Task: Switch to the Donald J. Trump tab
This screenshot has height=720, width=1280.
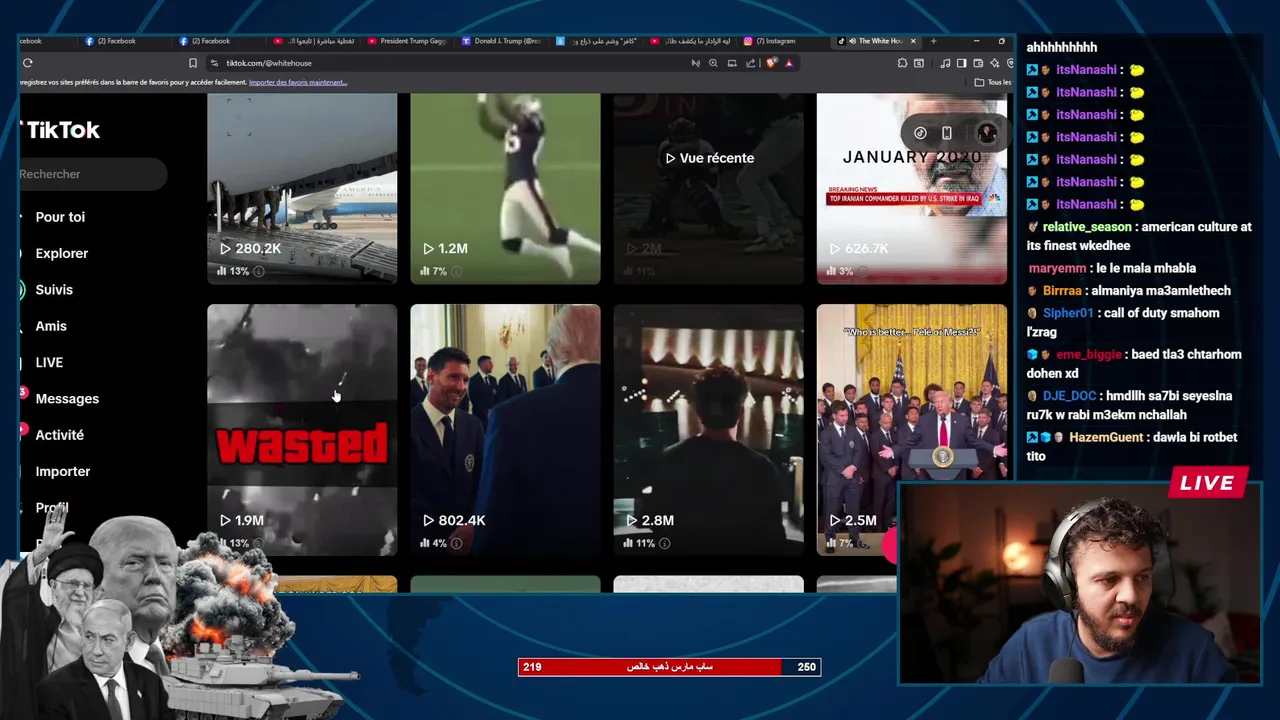Action: pyautogui.click(x=502, y=41)
